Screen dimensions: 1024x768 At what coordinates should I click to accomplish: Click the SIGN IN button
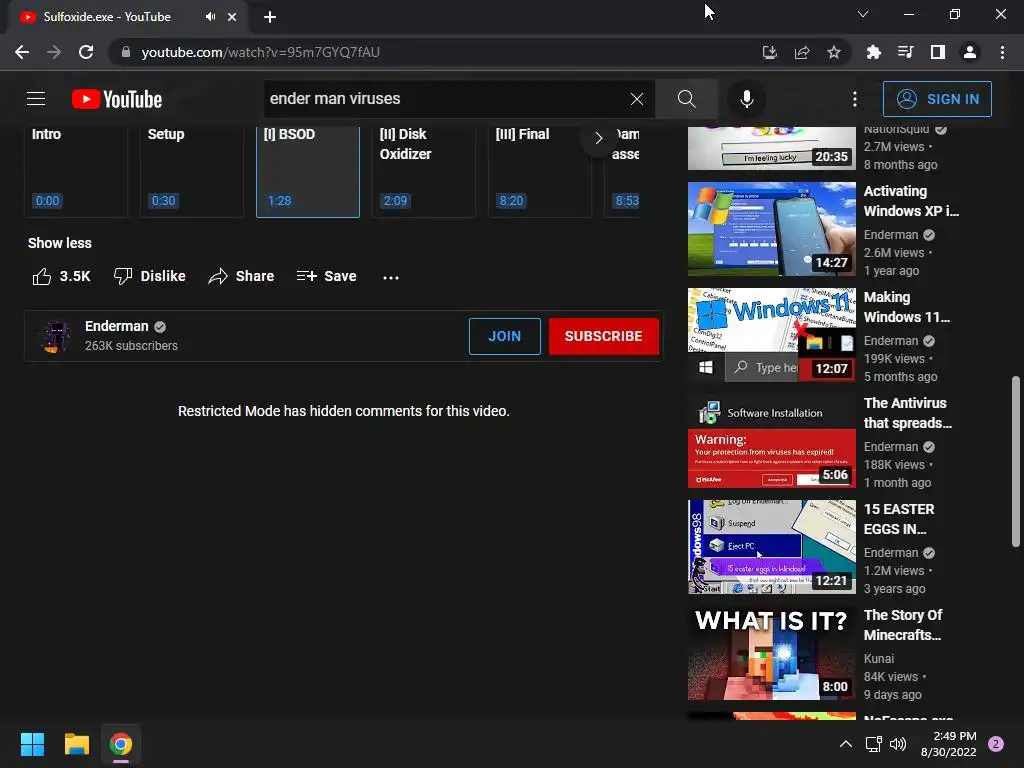click(x=937, y=99)
